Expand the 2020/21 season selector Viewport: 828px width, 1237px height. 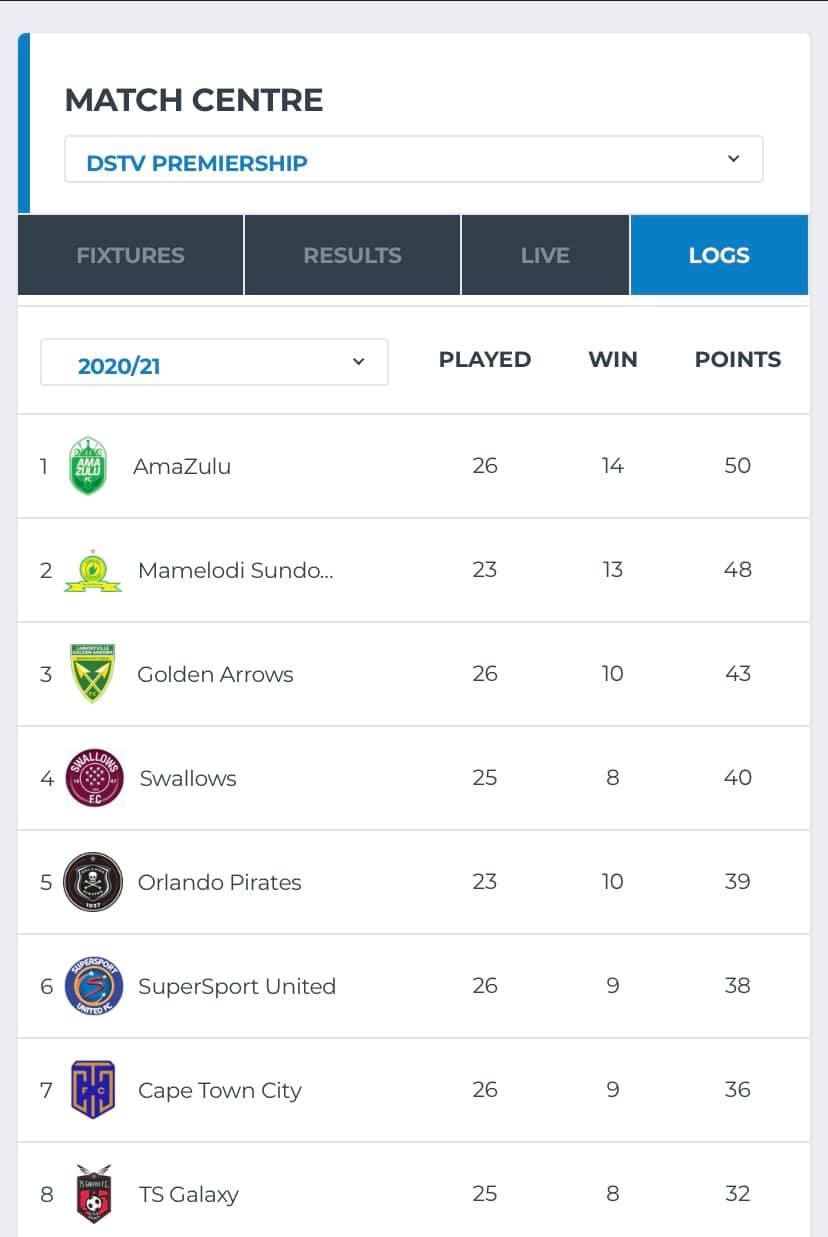[x=214, y=363]
